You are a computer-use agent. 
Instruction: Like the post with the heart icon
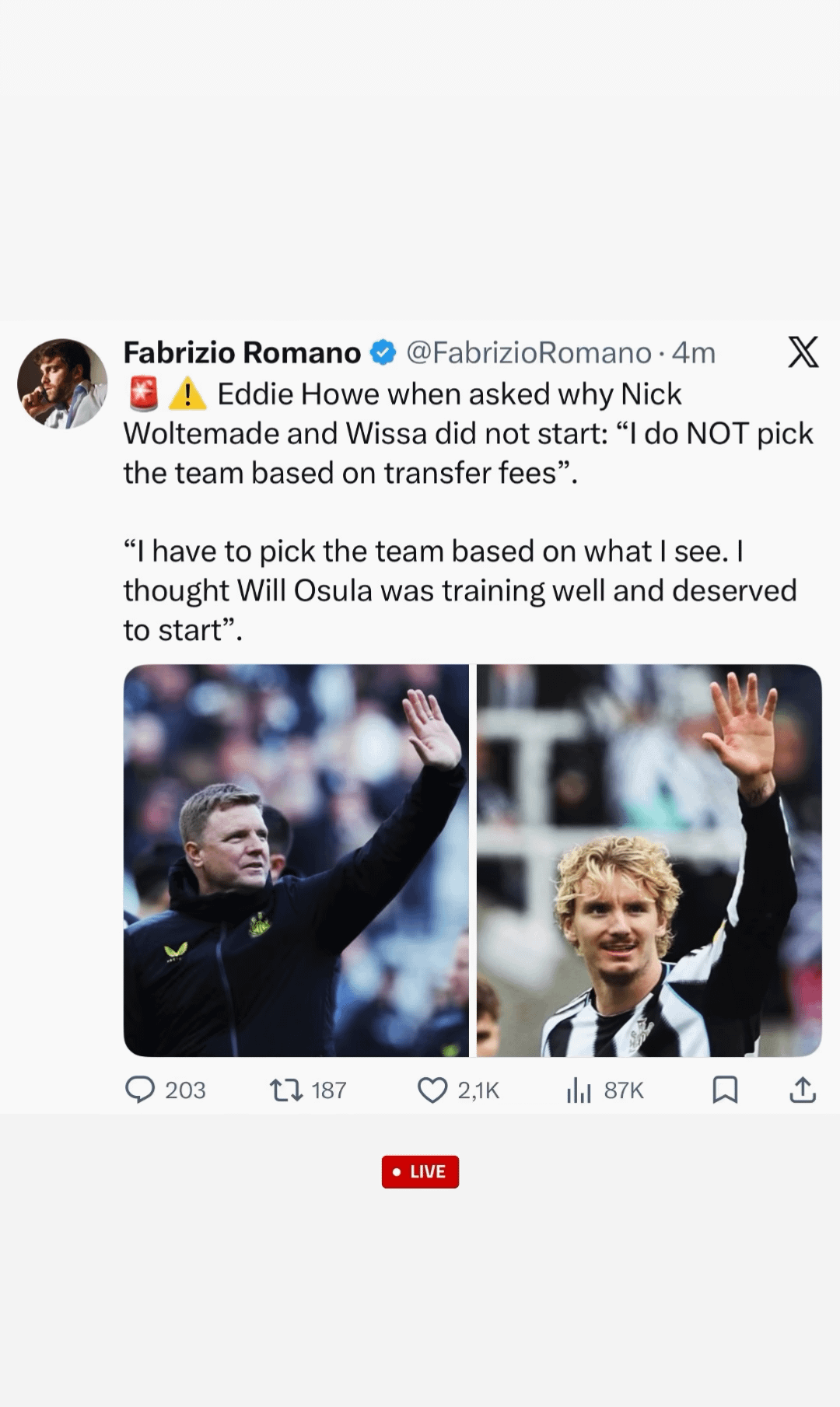tap(432, 1090)
